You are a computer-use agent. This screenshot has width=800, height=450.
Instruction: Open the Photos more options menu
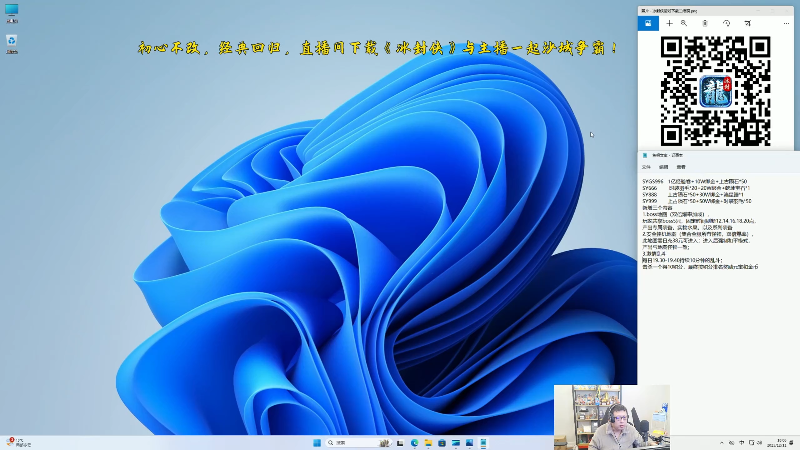786,23
